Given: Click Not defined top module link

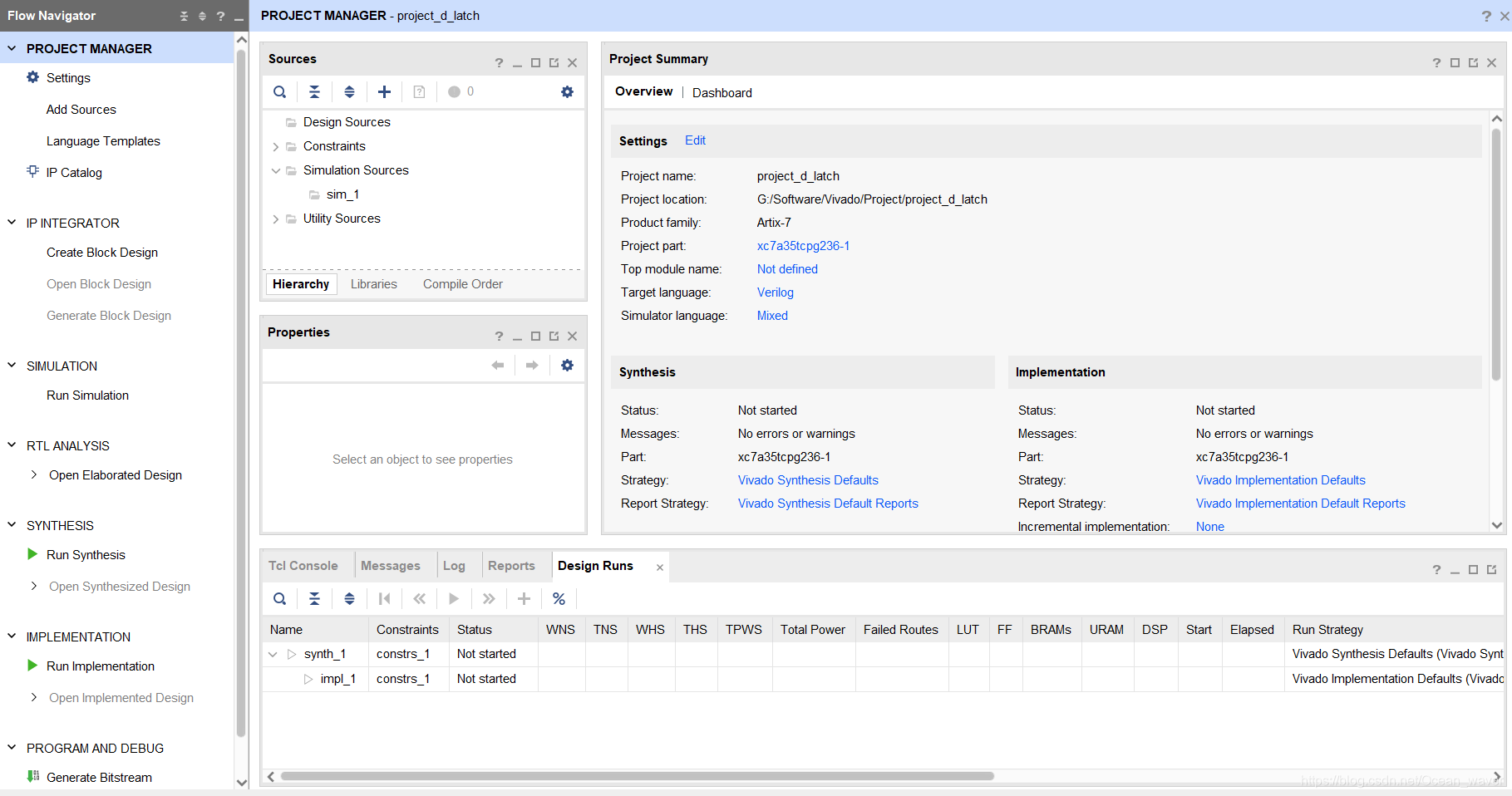Looking at the screenshot, I should 787,269.
